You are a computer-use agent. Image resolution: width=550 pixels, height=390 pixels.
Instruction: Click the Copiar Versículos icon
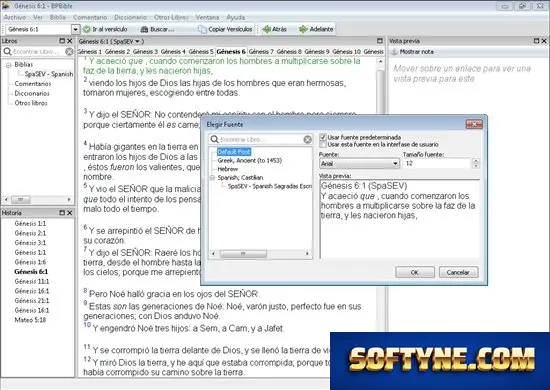pyautogui.click(x=202, y=29)
